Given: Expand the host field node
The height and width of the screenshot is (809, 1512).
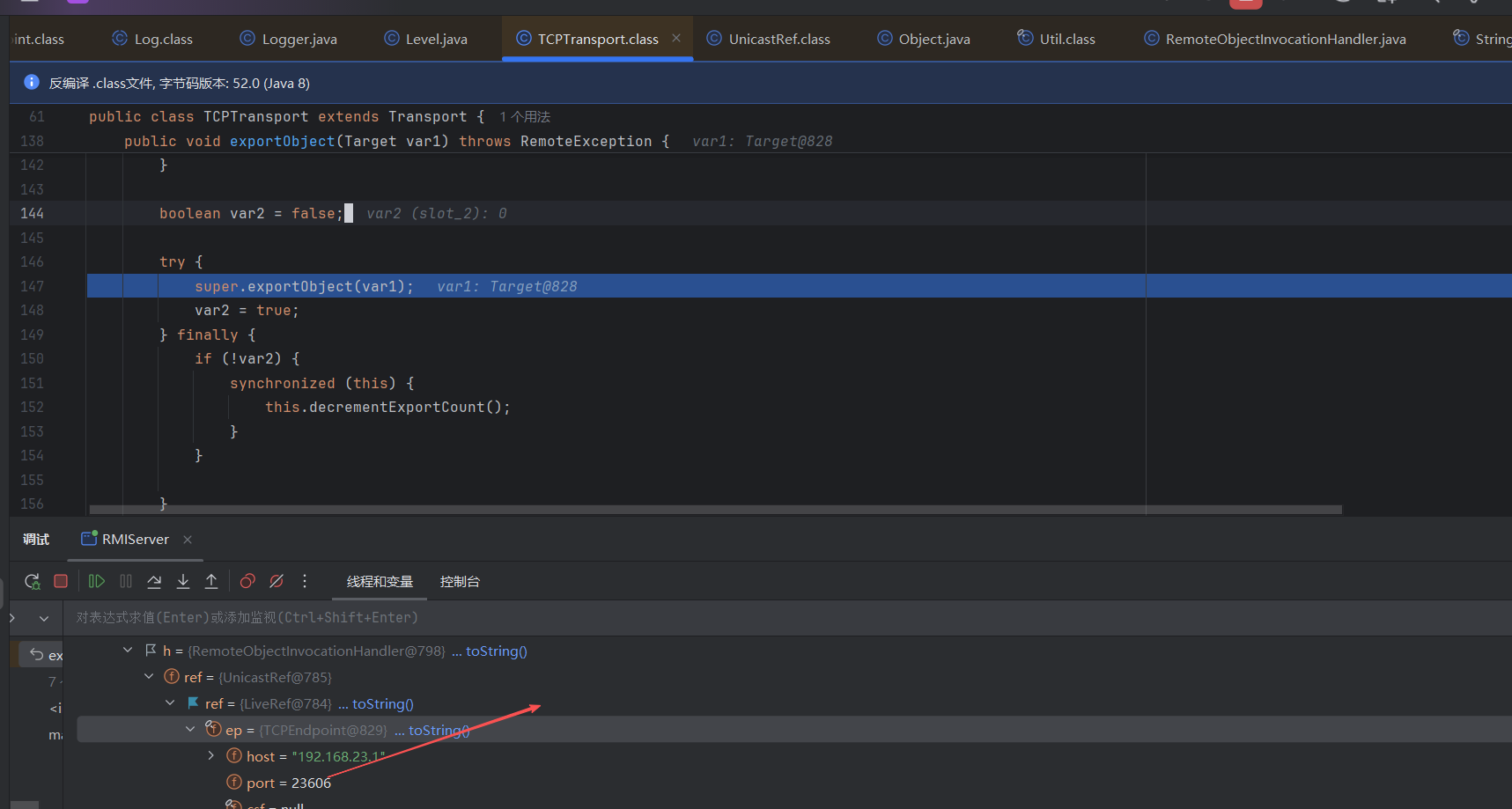Looking at the screenshot, I should click(x=211, y=756).
